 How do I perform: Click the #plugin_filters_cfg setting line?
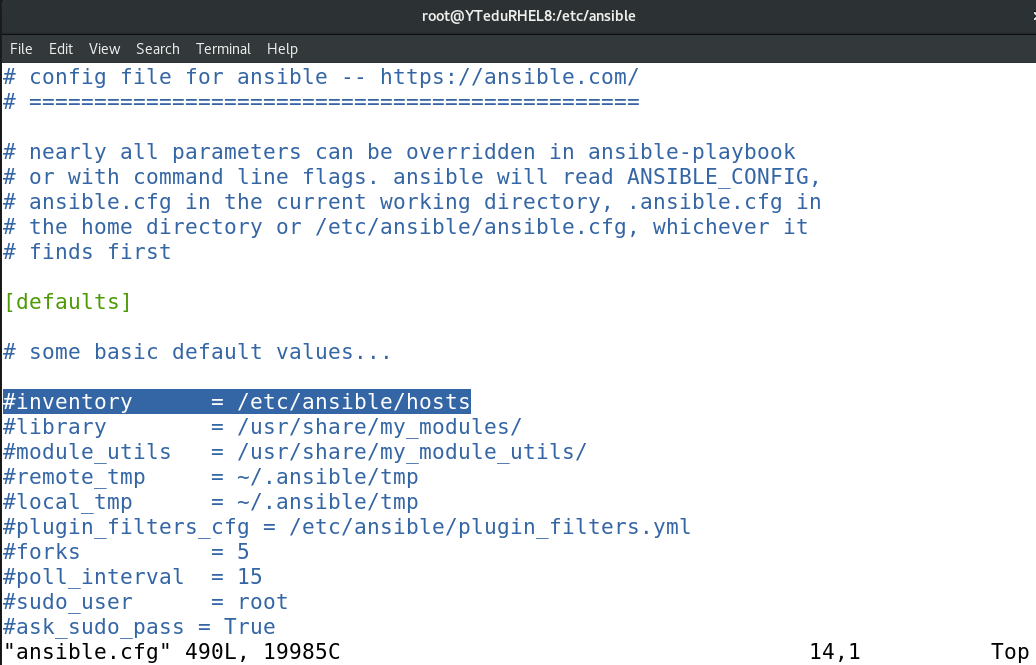click(347, 527)
